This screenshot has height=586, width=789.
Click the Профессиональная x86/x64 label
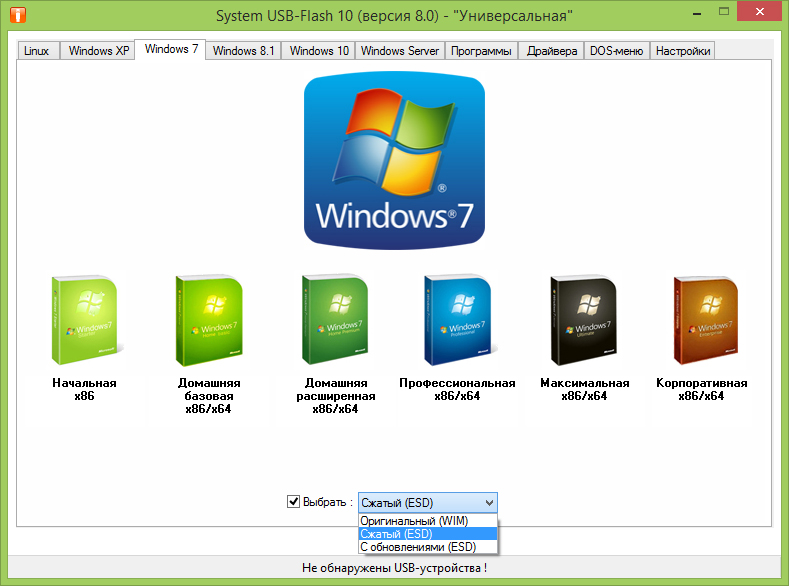pos(457,389)
